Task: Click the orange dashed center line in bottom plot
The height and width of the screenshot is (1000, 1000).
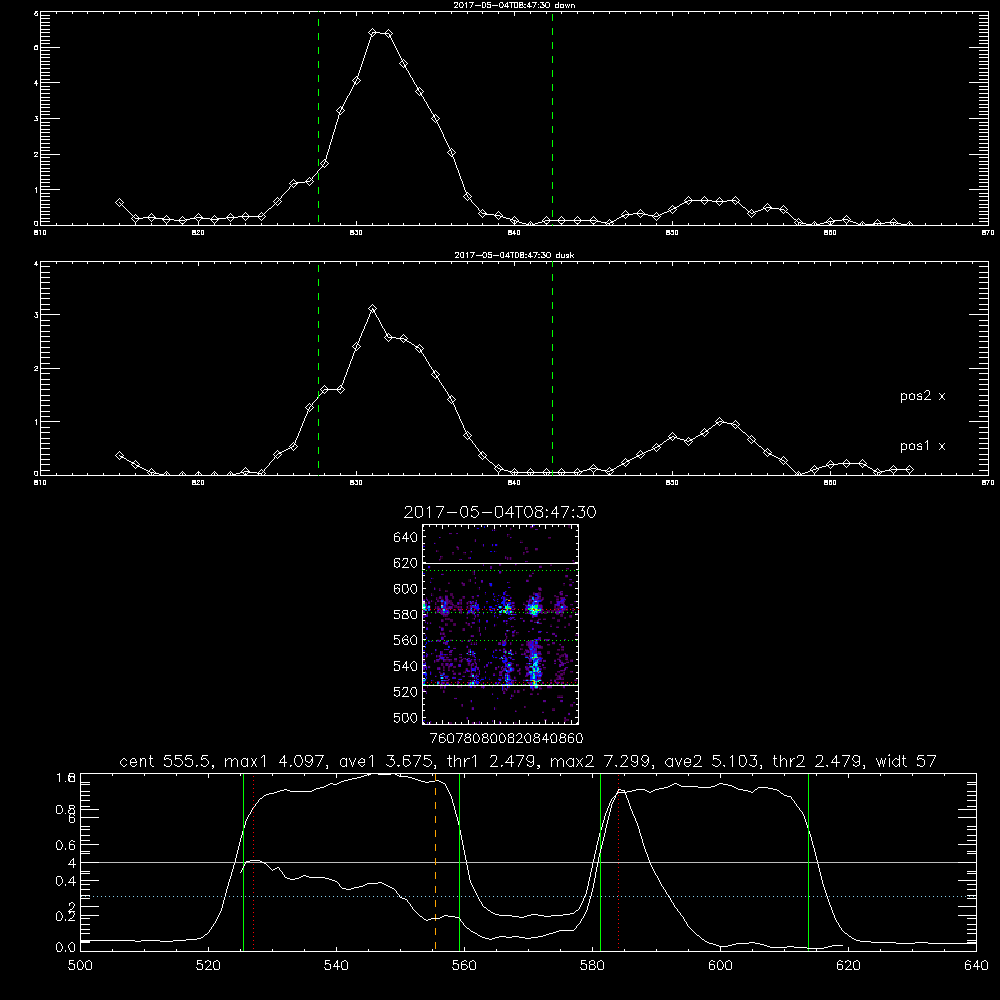Action: tap(436, 862)
